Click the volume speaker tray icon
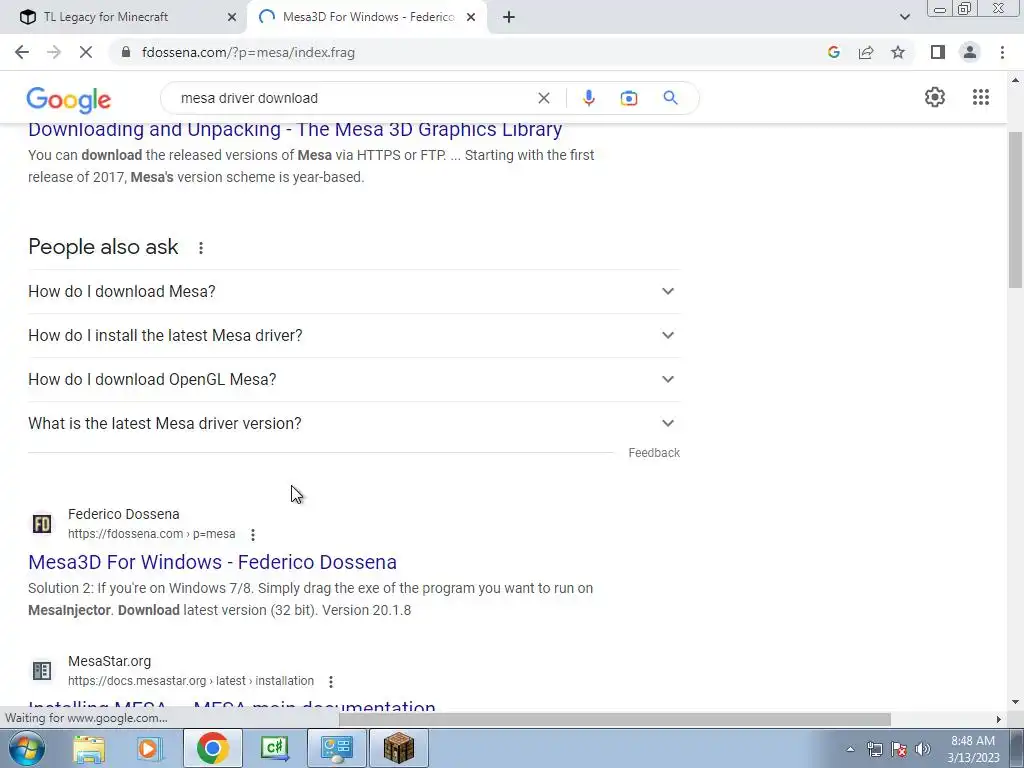Viewport: 1024px width, 768px height. [x=922, y=749]
